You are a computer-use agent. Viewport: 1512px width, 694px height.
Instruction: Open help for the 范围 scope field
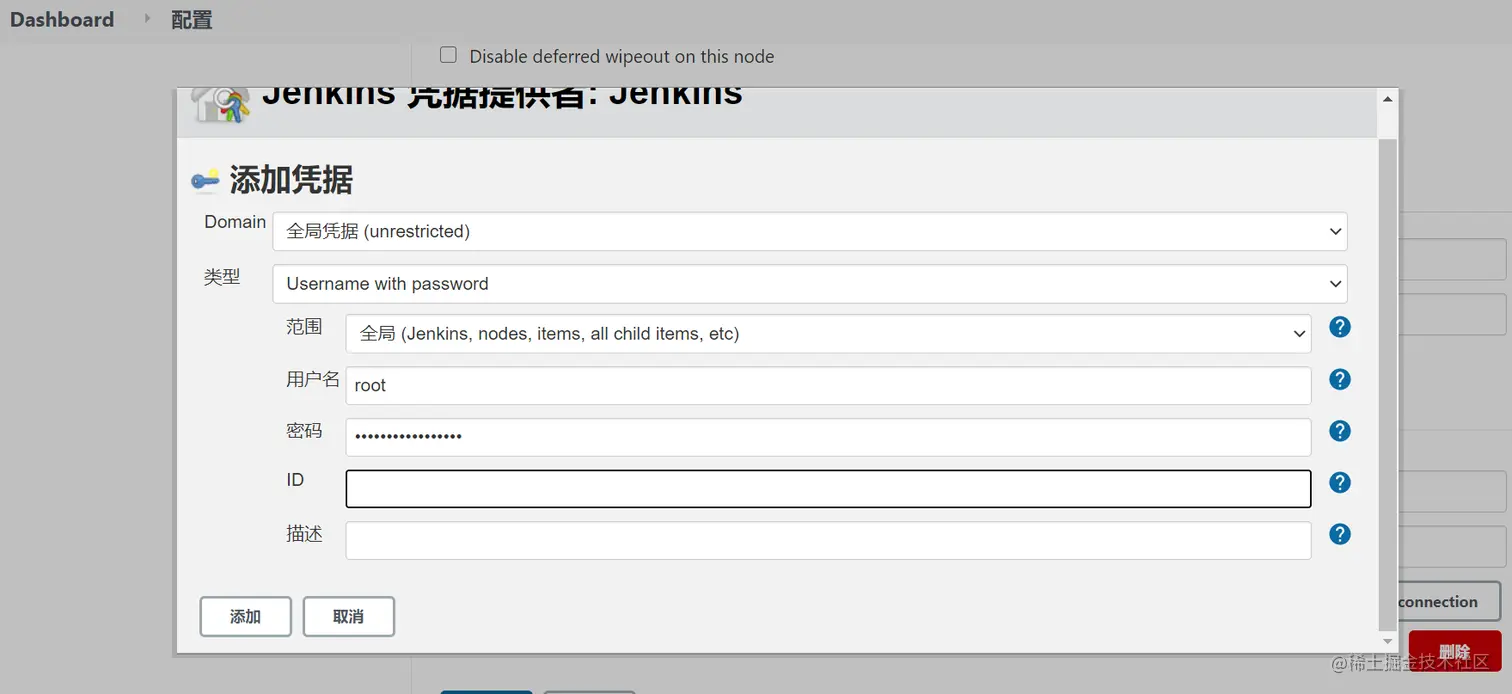1340,327
